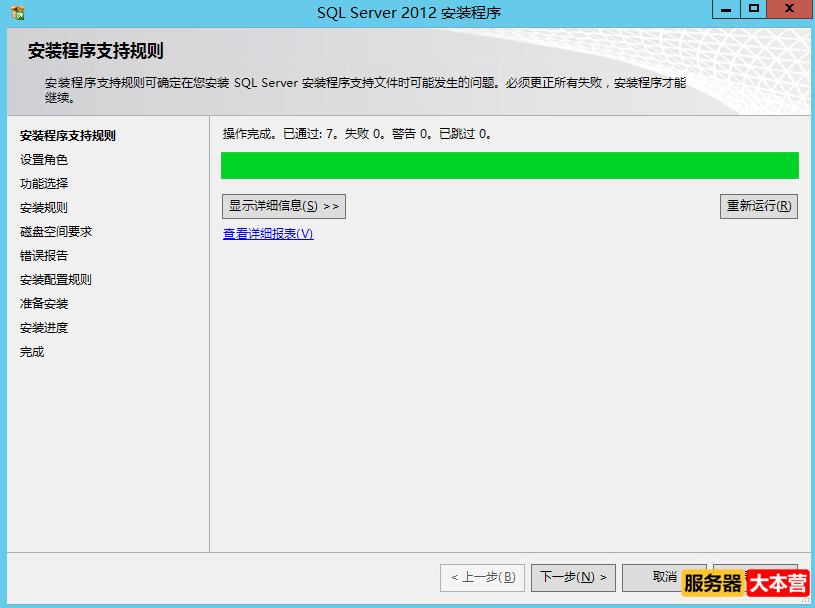Select the 磁盘空间要求 step in the sidebar
The image size is (815, 608).
coord(56,232)
